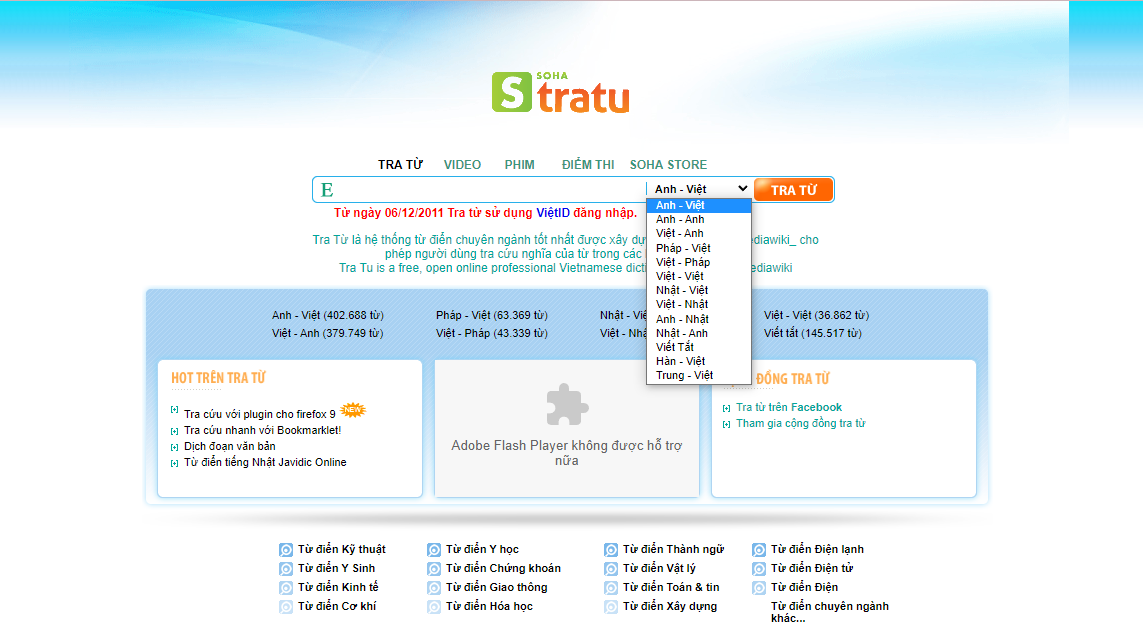Select Trung - Việt dictionary option

pyautogui.click(x=699, y=375)
